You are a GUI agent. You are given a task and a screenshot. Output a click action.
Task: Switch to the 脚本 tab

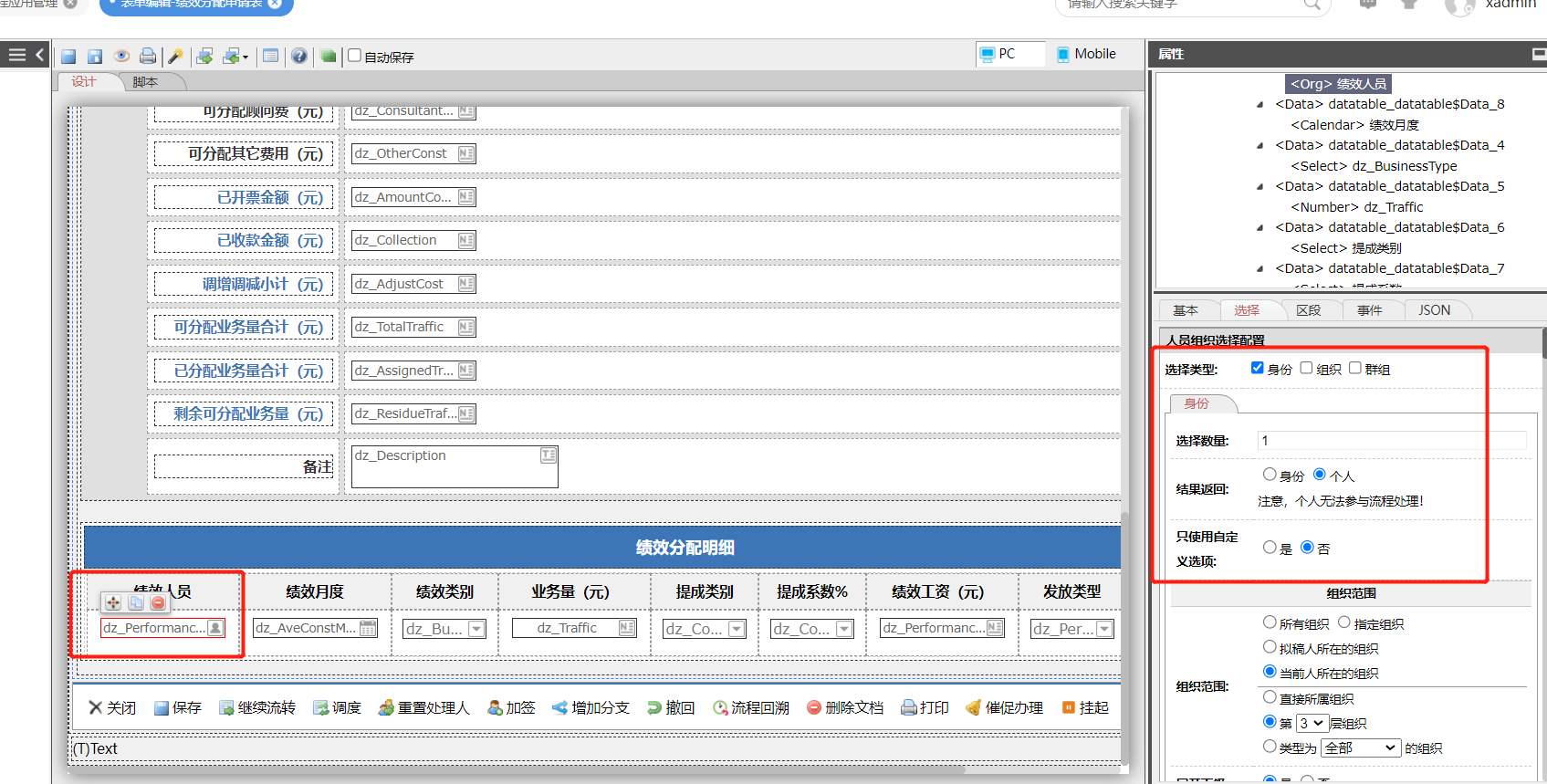(146, 82)
